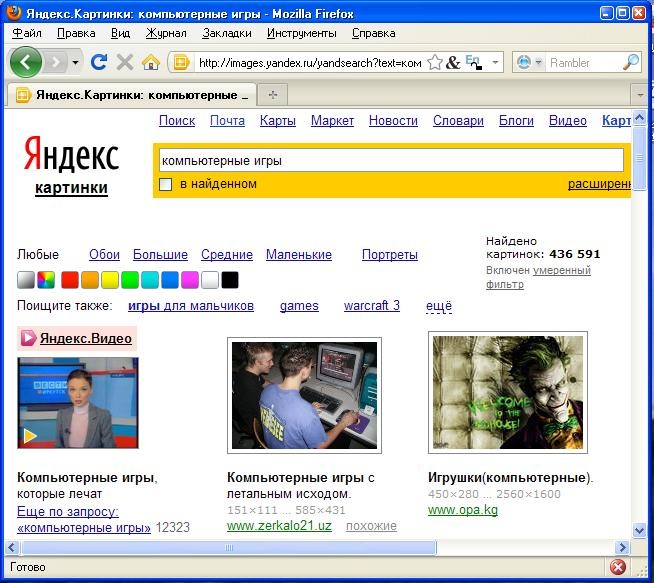
Task: Click the site identity icon in address bar
Action: pos(181,63)
